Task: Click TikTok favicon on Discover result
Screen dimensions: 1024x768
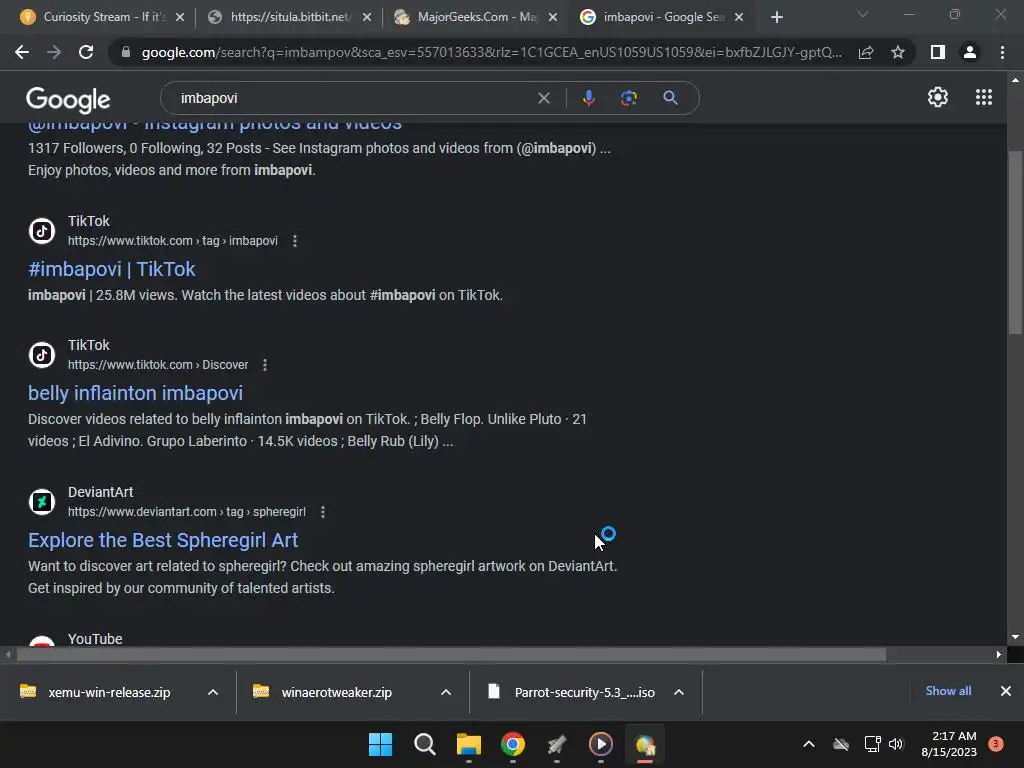Action: (42, 355)
